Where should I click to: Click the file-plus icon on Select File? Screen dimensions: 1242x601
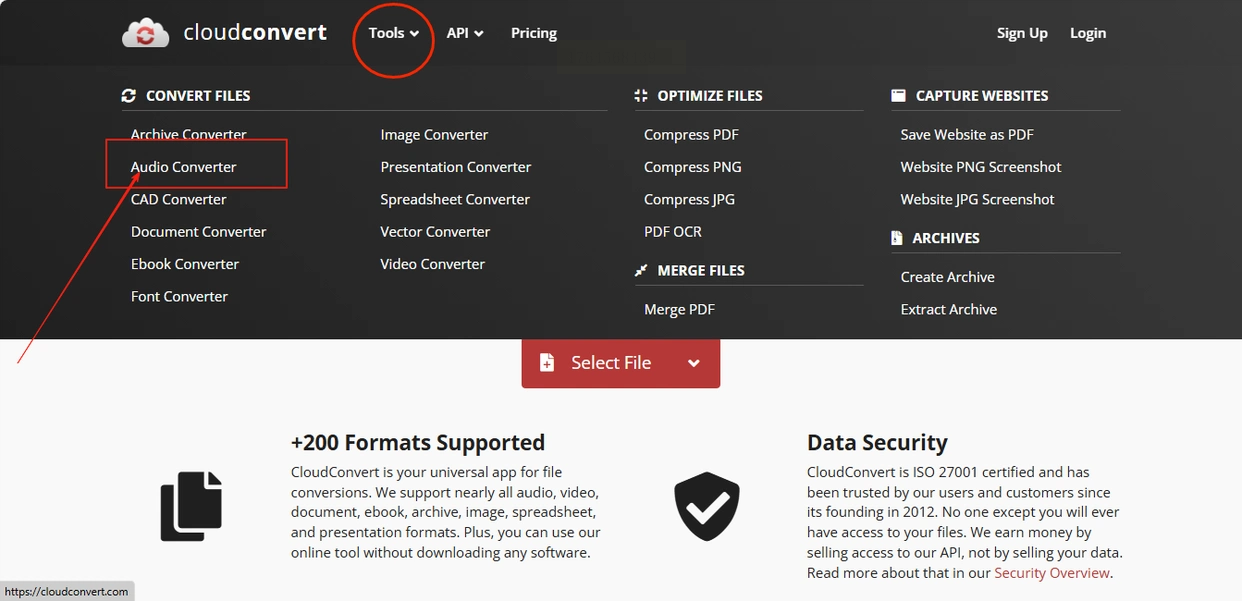click(547, 363)
